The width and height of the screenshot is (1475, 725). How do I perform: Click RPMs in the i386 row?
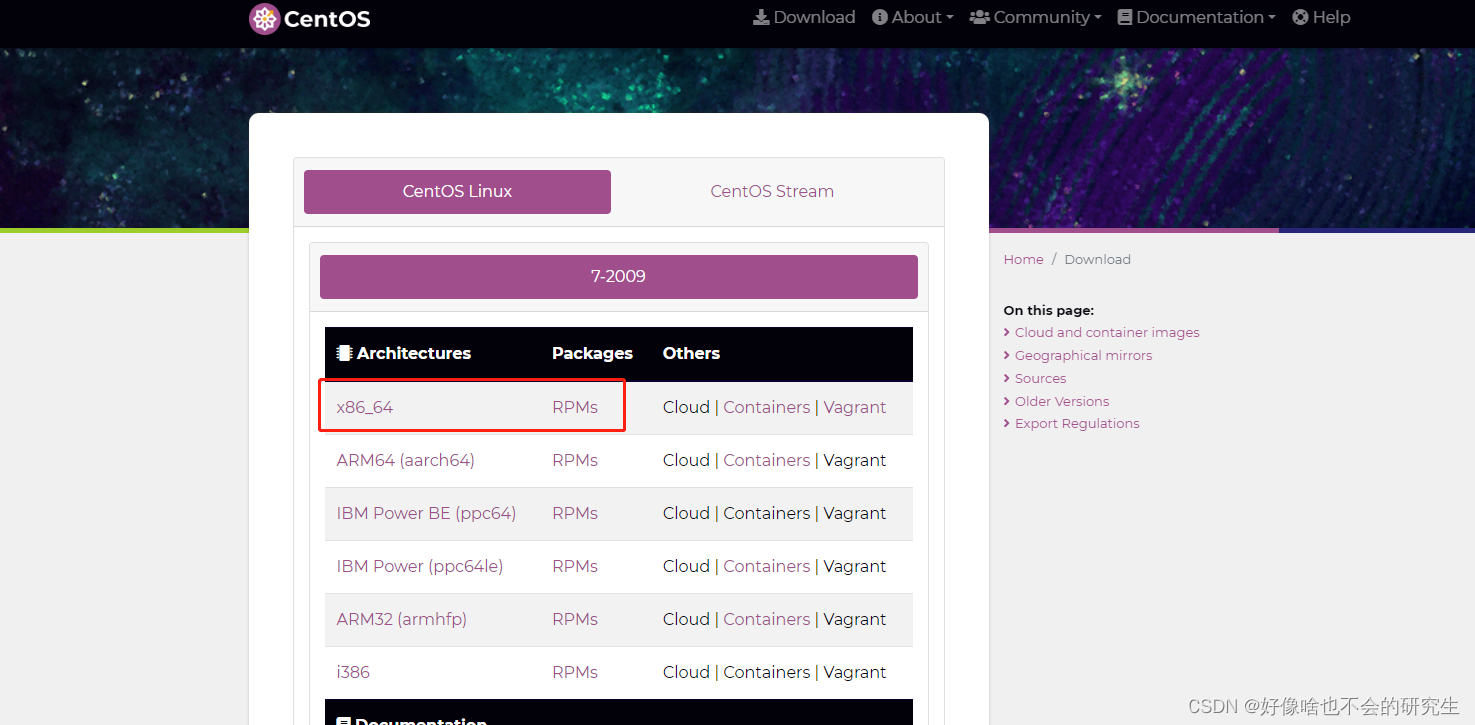pos(575,672)
